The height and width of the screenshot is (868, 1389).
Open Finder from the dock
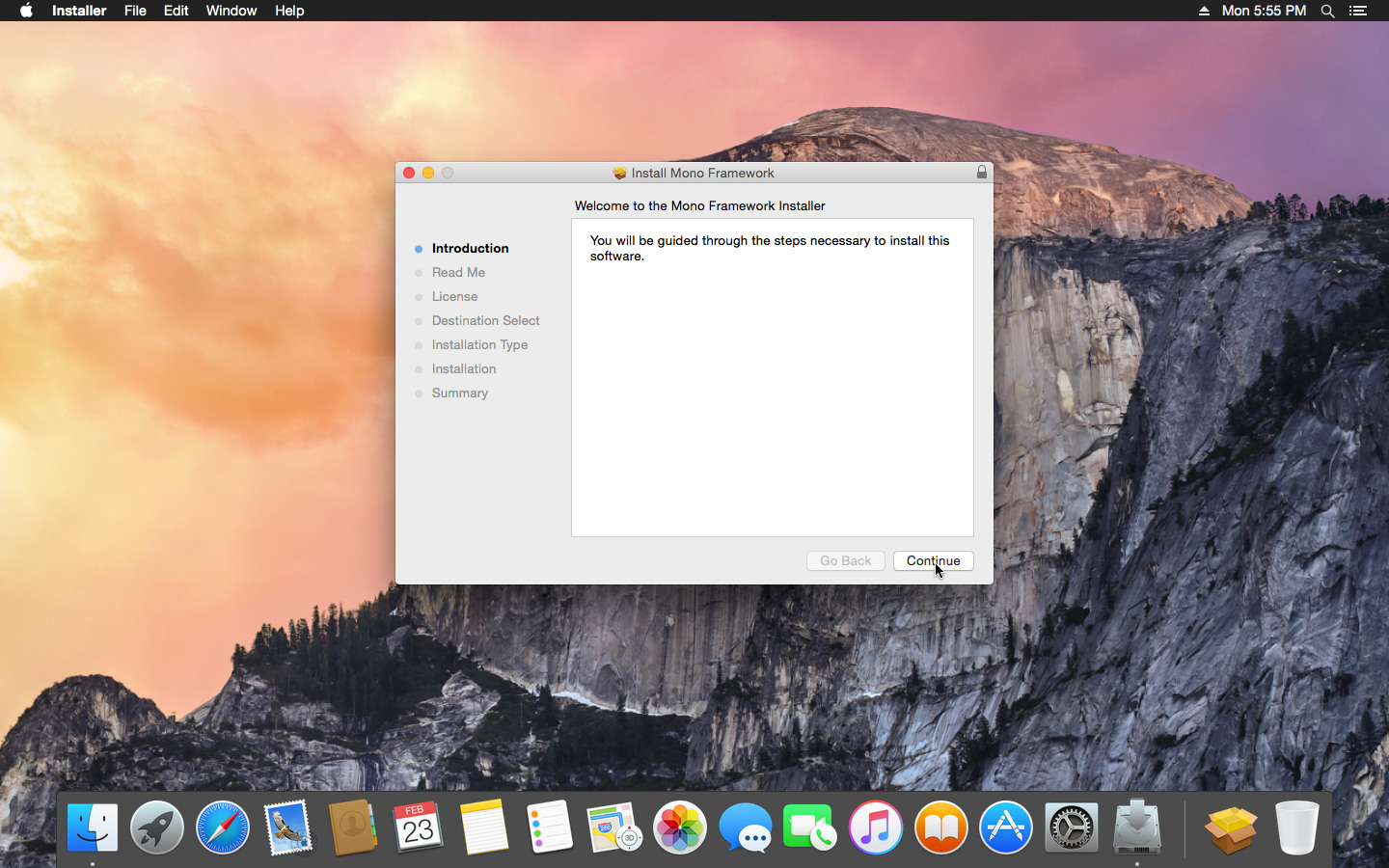93,827
